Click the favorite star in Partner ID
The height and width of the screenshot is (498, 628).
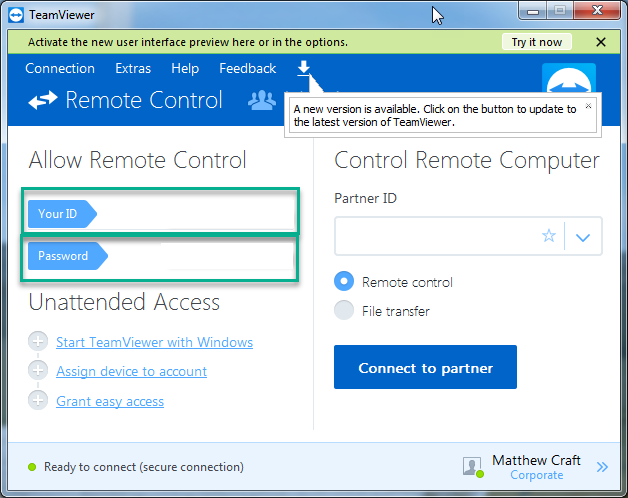[x=549, y=236]
